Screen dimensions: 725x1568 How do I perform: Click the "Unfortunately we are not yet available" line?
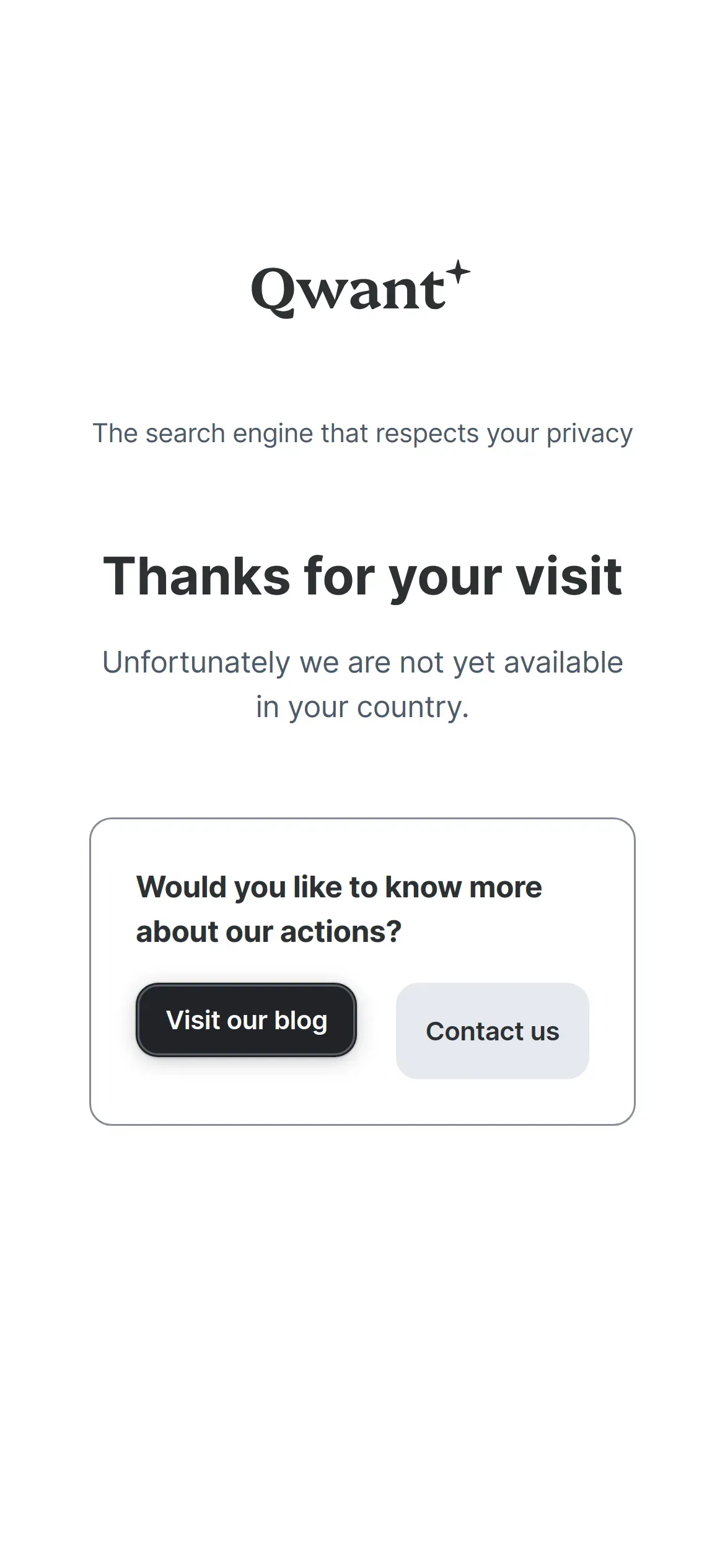362,663
